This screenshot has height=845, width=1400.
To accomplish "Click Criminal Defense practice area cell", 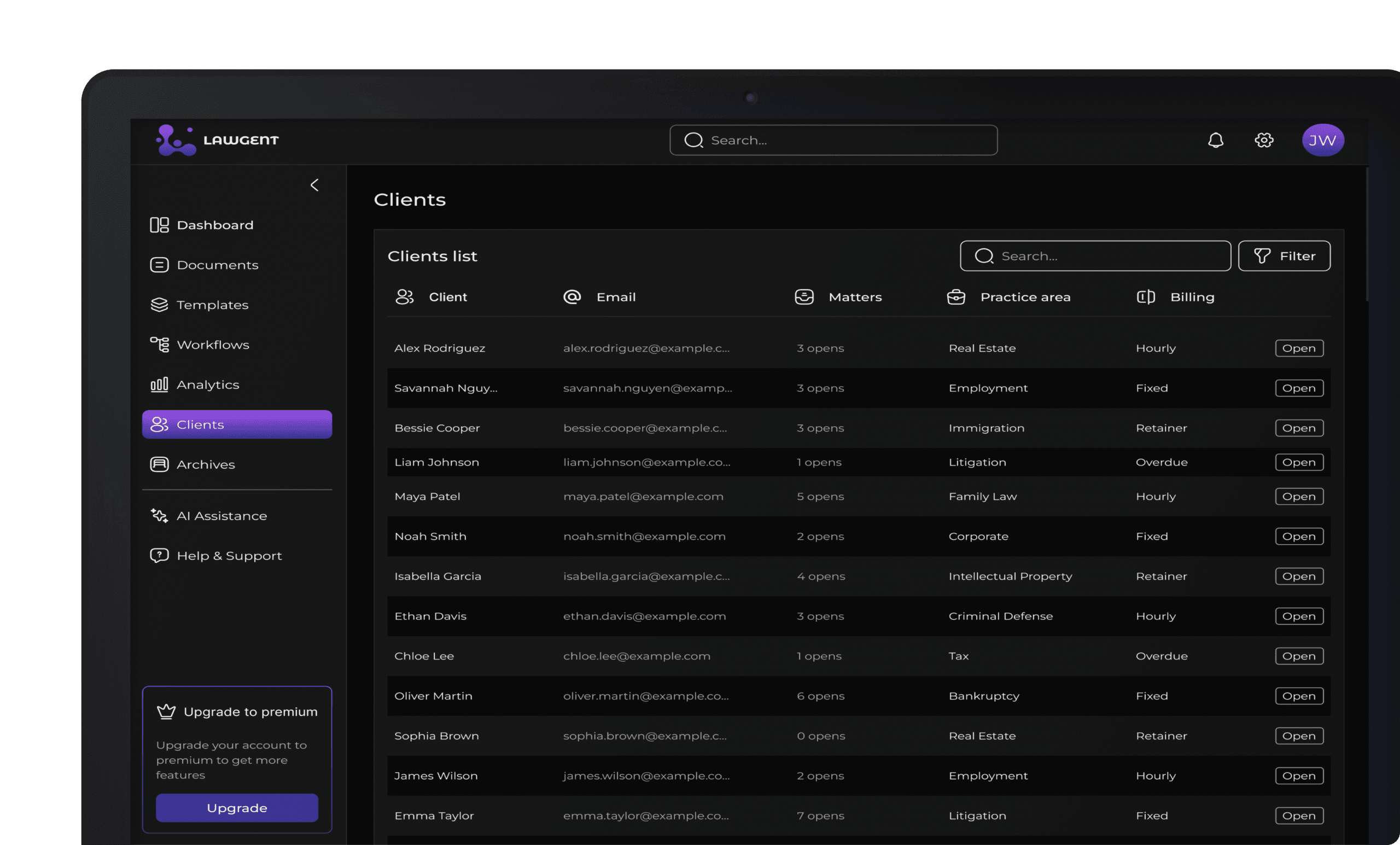I will click(1001, 616).
